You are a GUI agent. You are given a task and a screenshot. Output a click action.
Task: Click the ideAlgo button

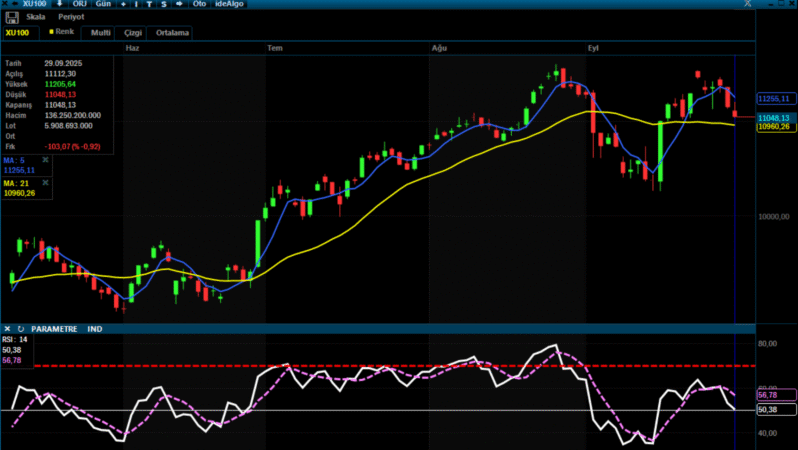[x=231, y=5]
